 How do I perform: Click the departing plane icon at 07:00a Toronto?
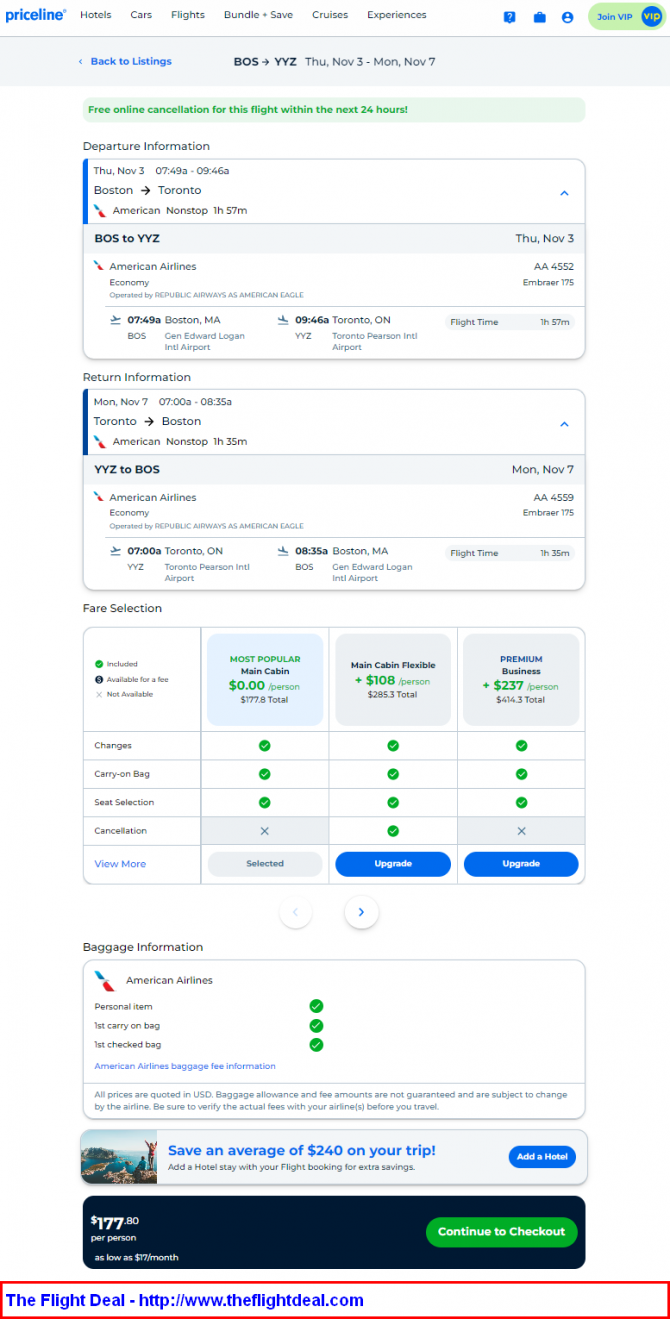(x=115, y=551)
